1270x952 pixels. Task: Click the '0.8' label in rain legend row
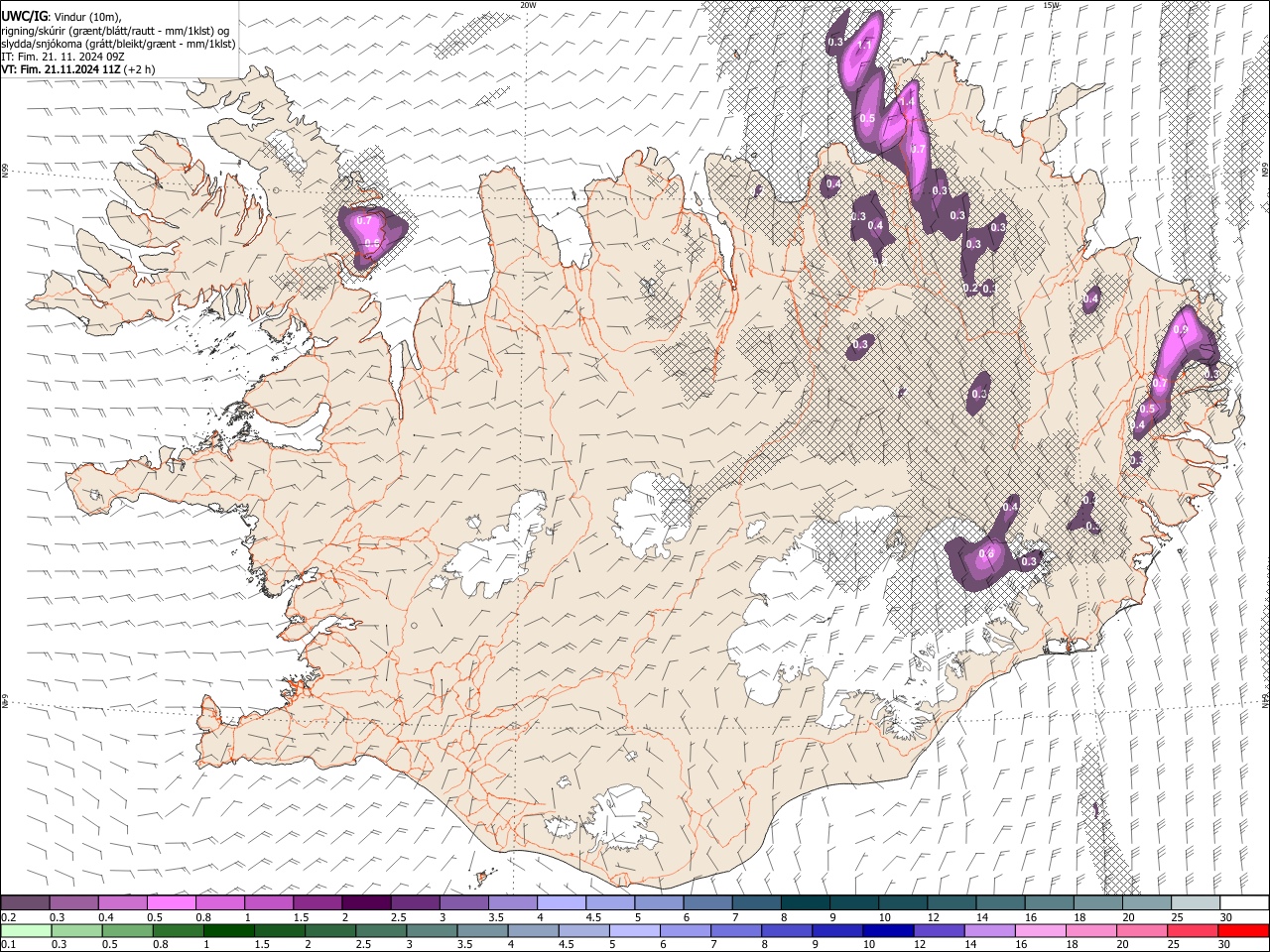click(159, 945)
